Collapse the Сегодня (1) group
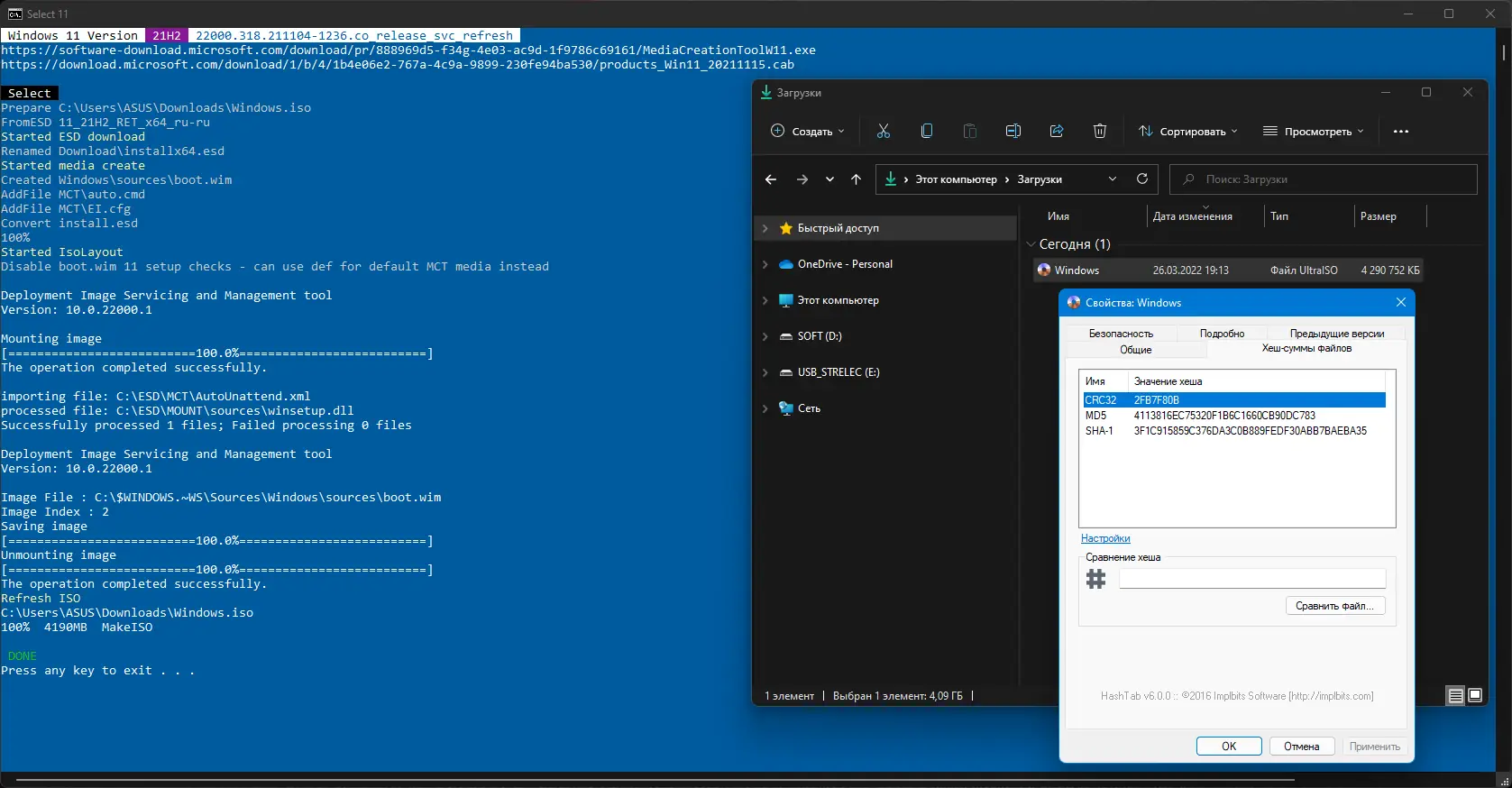 tap(1031, 244)
